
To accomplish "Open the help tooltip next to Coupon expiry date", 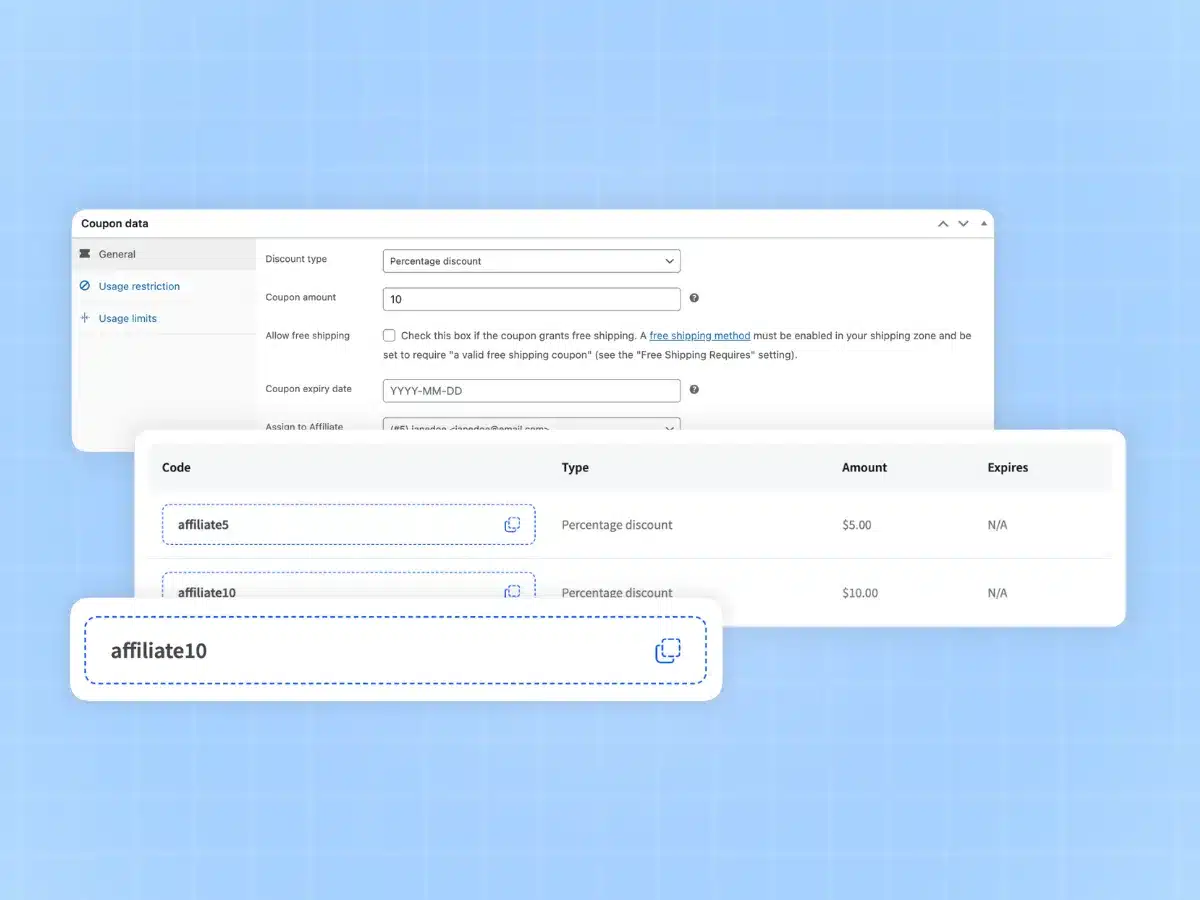I will pyautogui.click(x=693, y=389).
